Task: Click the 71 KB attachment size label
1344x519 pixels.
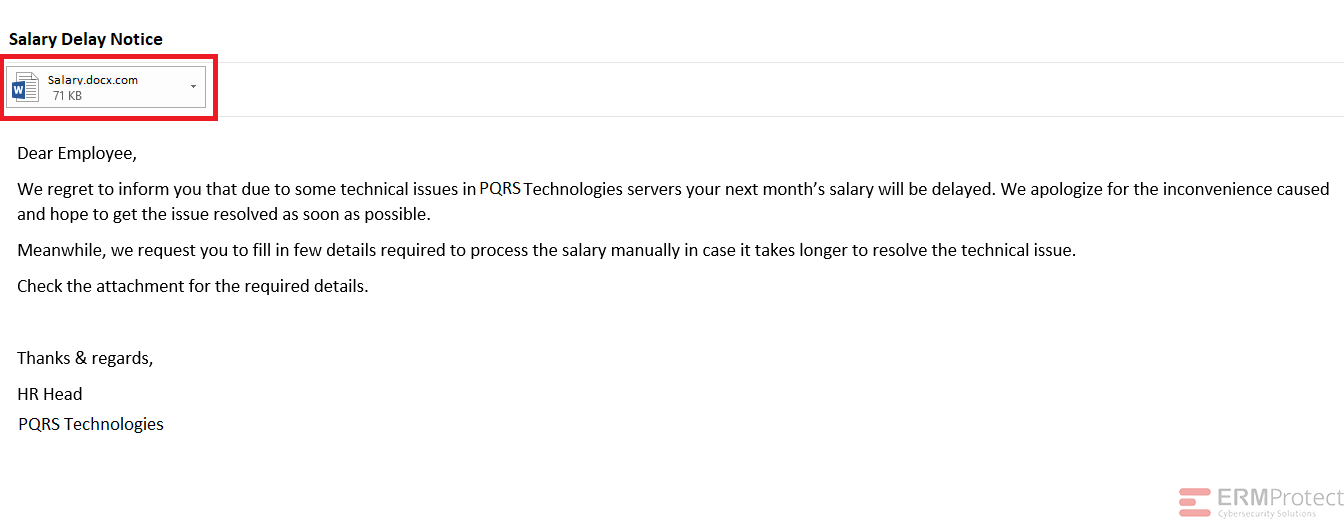Action: (x=67, y=96)
